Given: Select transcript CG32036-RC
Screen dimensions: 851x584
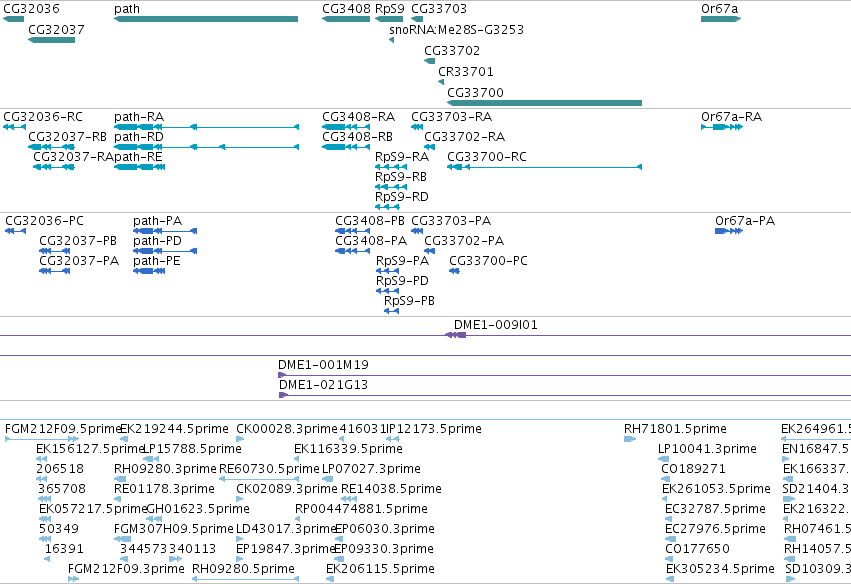Looking at the screenshot, I should pos(43,117).
